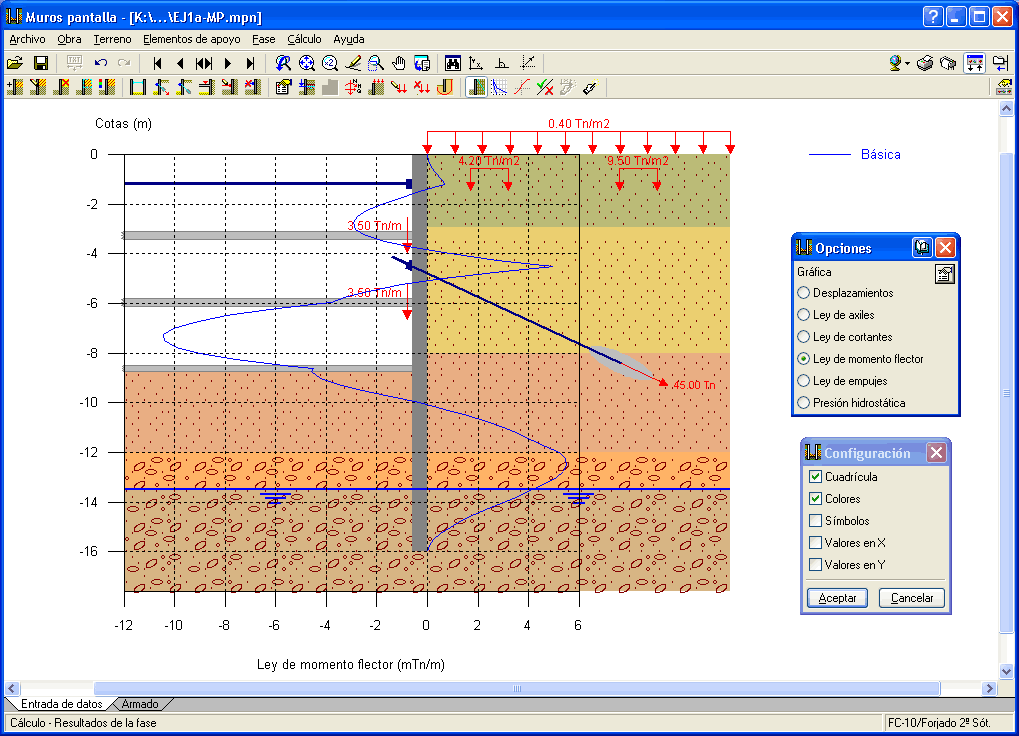Go to the first phase arrow
Viewport: 1019px width, 736px height.
pos(158,63)
